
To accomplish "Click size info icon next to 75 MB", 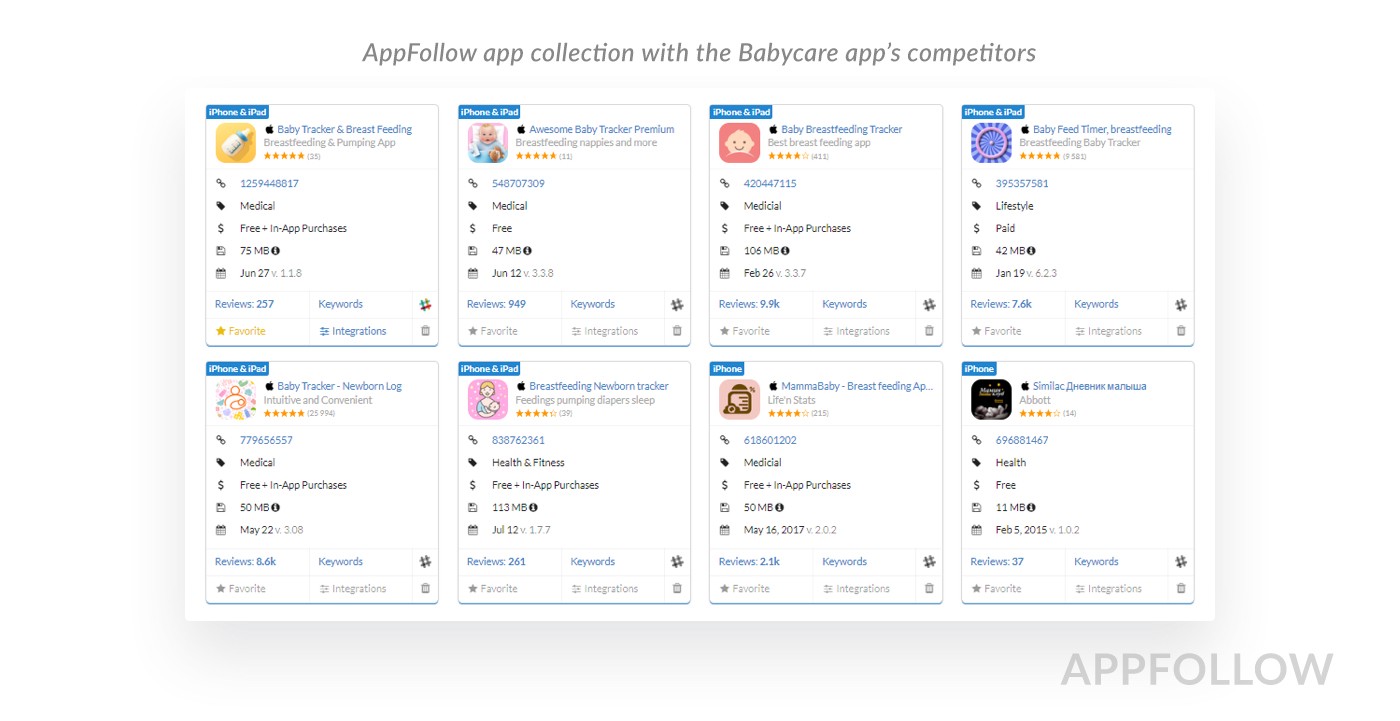I will click(x=276, y=251).
